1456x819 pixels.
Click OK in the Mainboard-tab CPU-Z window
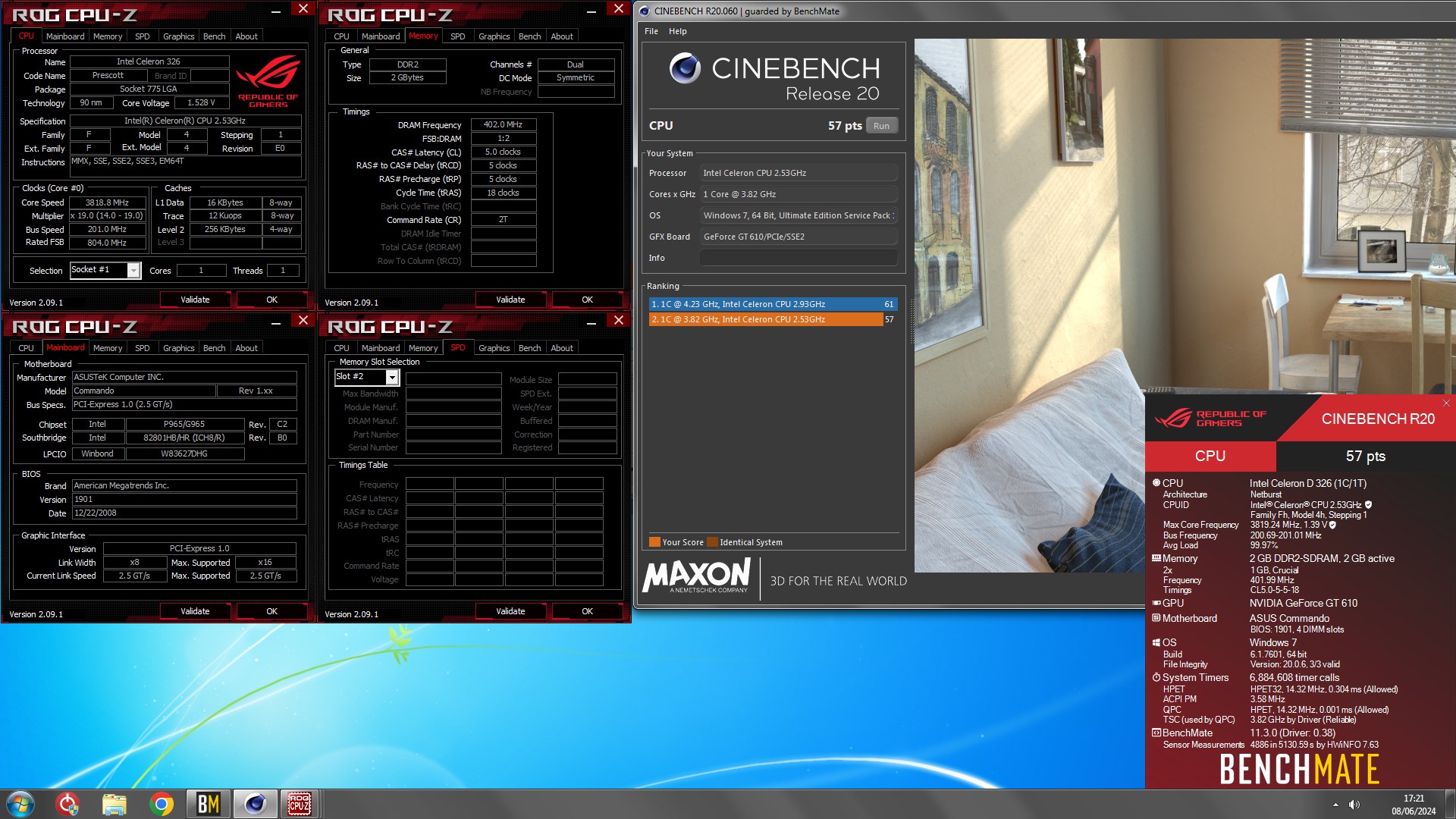tap(271, 611)
